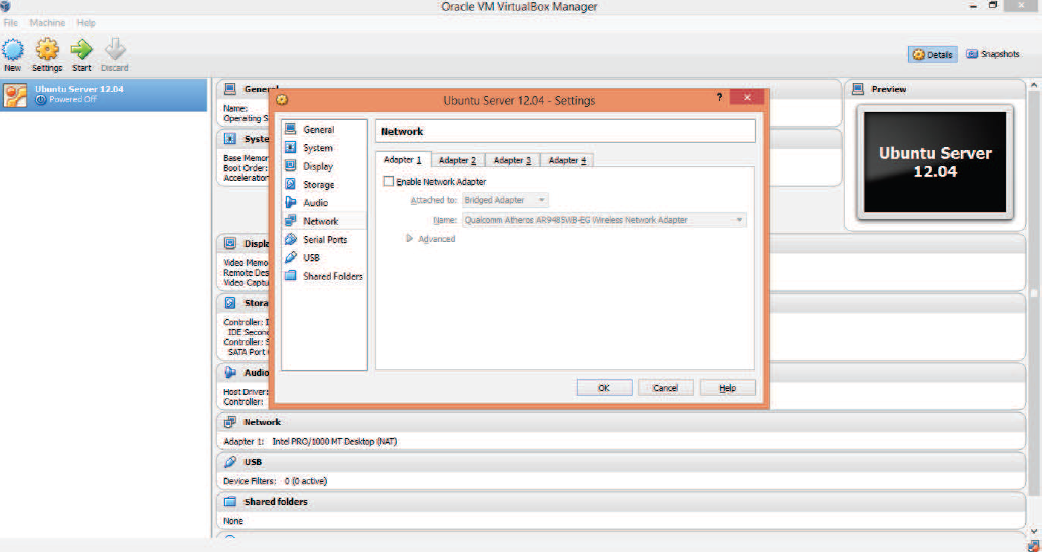Image resolution: width=1046 pixels, height=555 pixels.
Task: Click the details pane vertical scrollbar
Action: [x=1034, y=294]
